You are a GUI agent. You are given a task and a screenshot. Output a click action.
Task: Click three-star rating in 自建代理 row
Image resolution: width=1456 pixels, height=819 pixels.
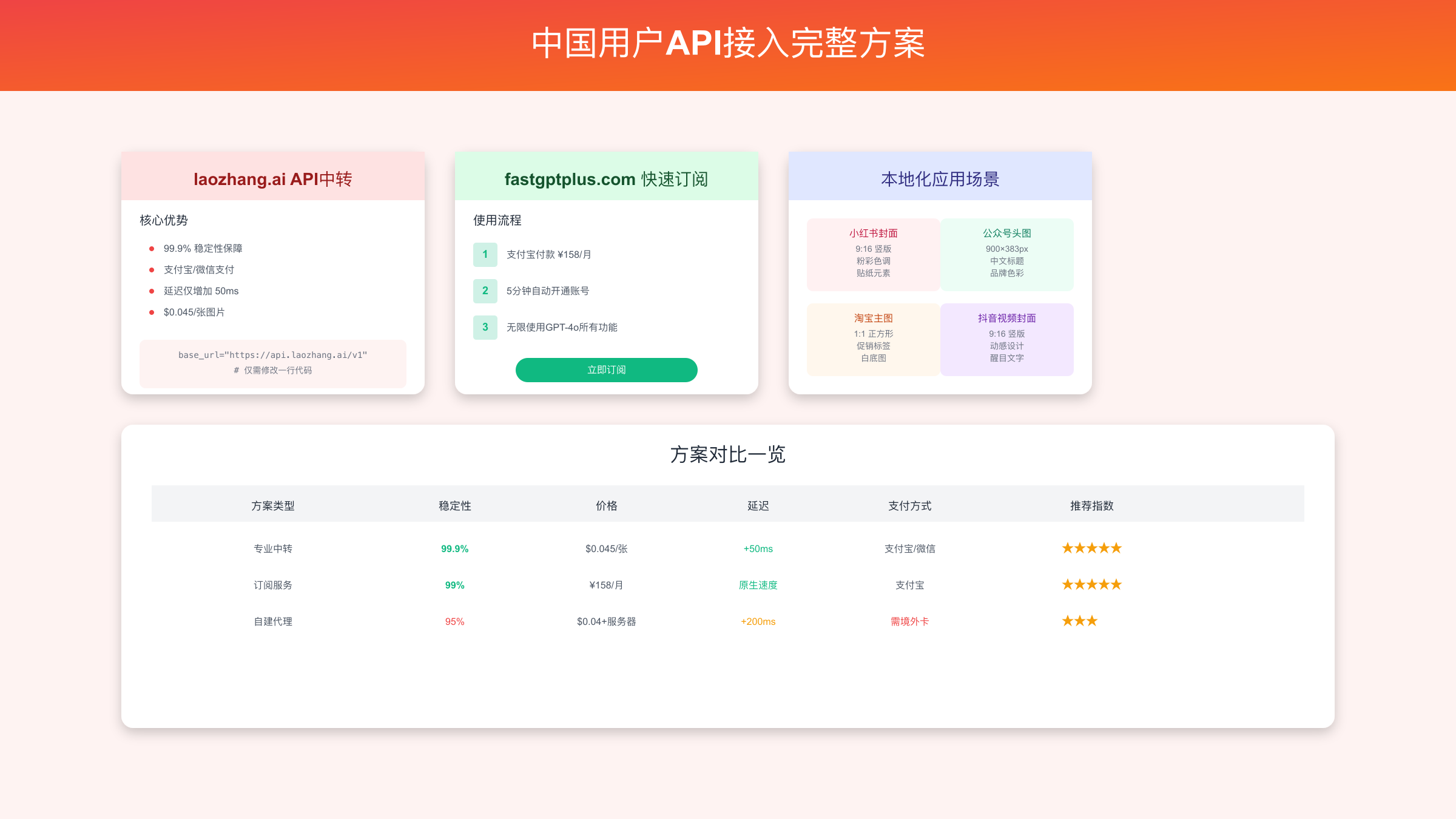(1080, 621)
